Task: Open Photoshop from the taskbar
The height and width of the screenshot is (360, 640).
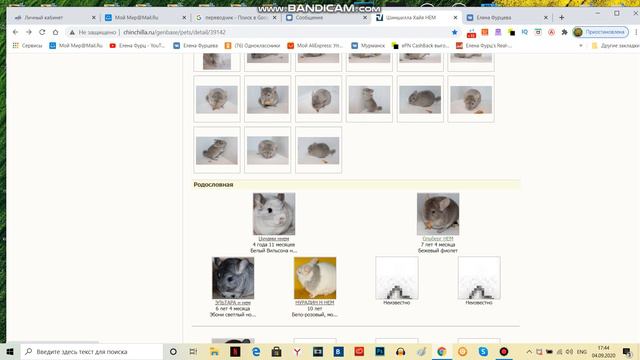Action: 380,351
